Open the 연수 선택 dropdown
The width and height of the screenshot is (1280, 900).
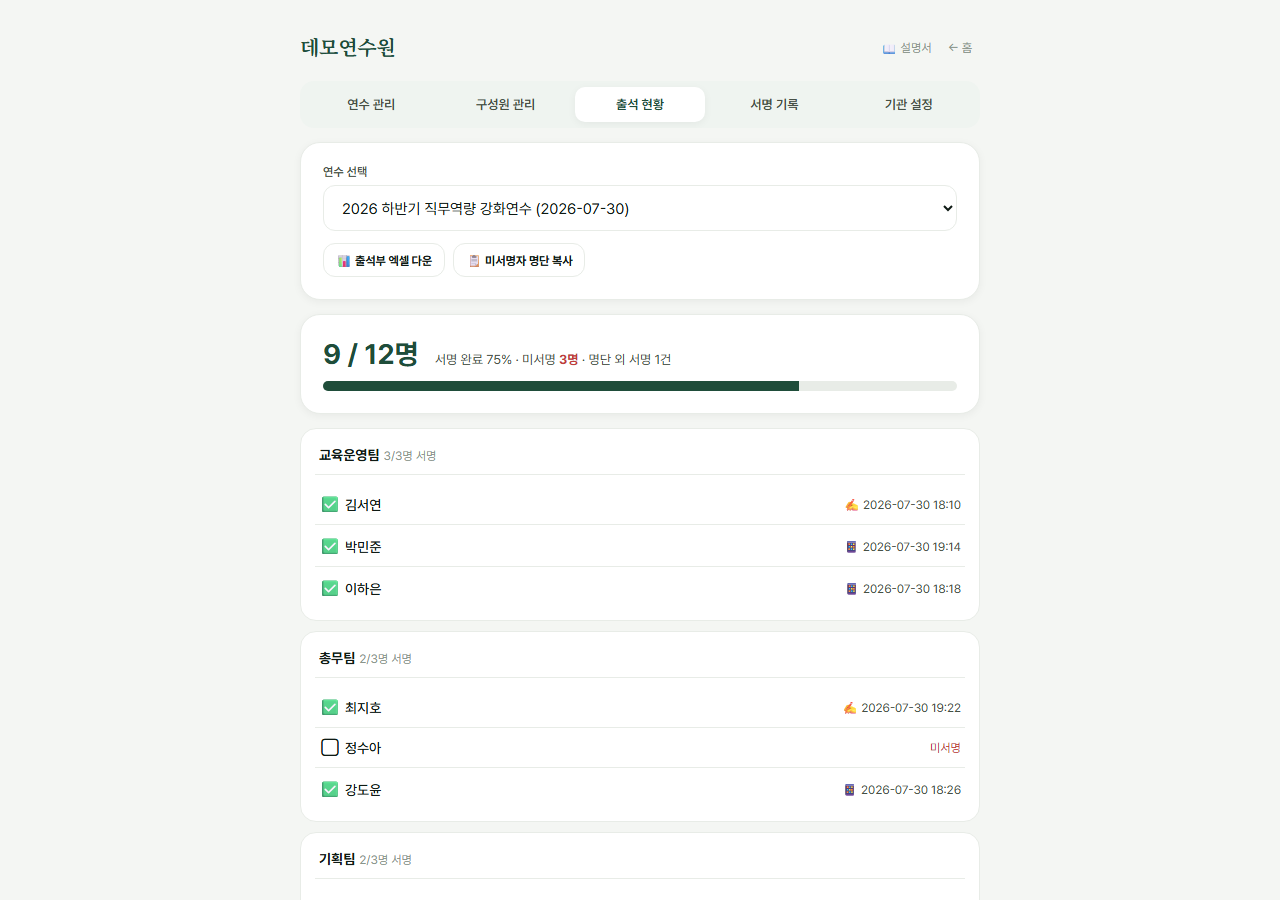[640, 208]
